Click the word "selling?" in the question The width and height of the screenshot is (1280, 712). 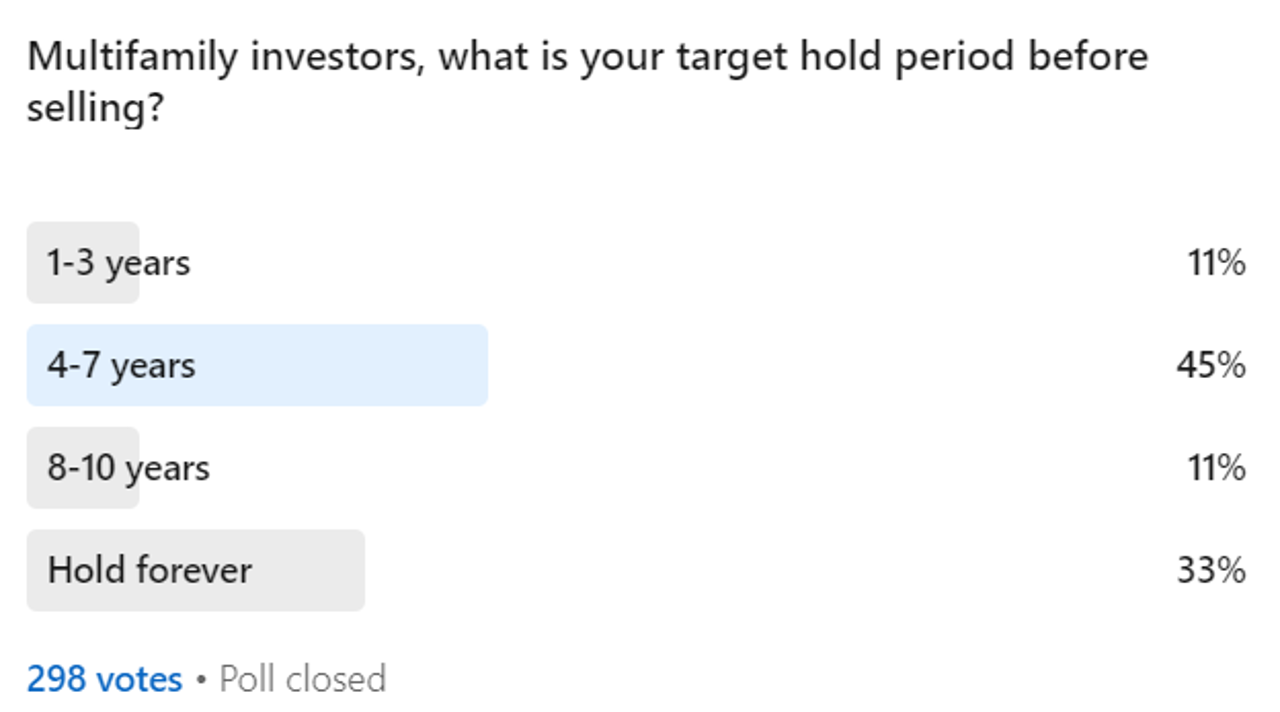[95, 108]
